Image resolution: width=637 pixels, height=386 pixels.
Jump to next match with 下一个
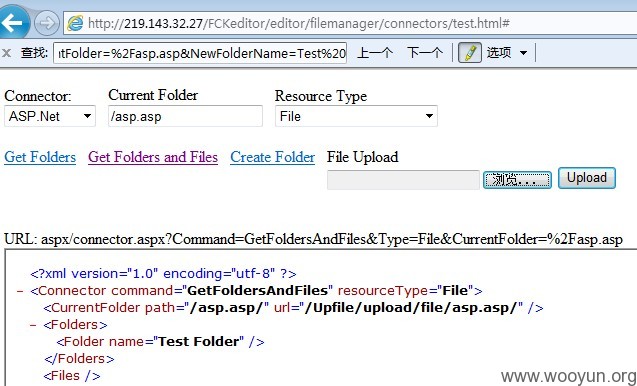tap(425, 53)
